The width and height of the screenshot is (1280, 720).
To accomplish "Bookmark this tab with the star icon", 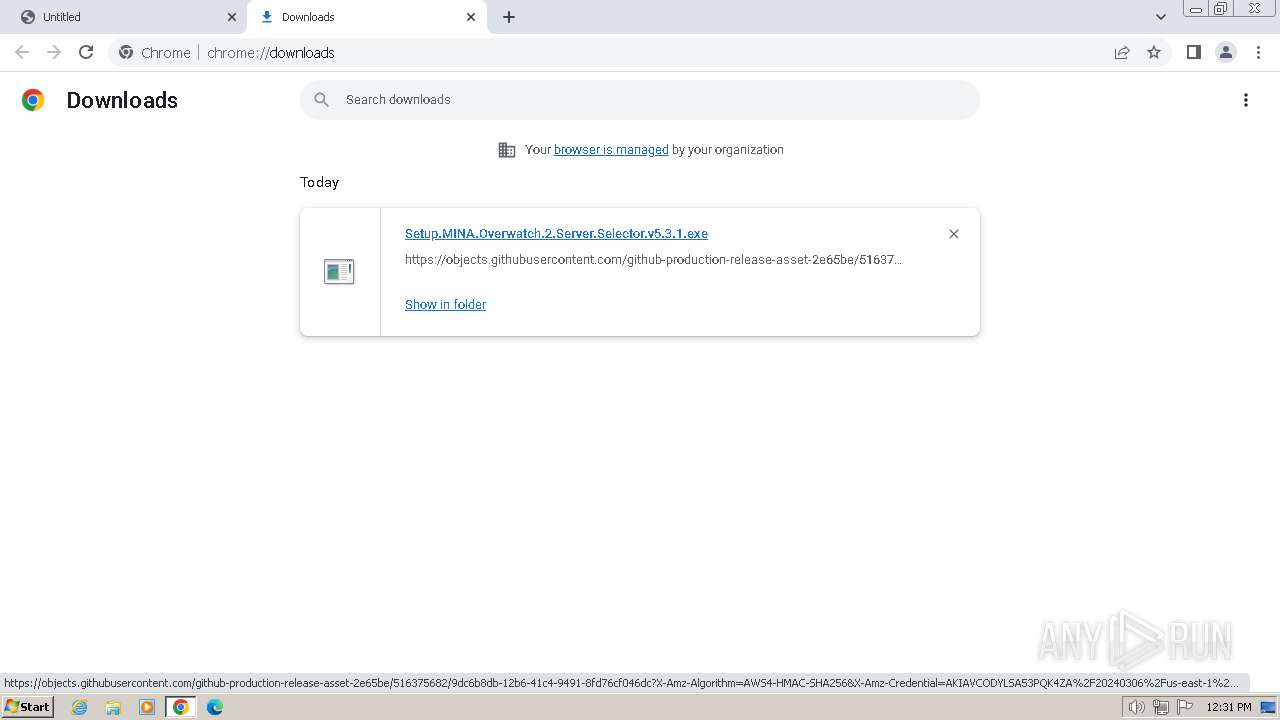I will 1154,52.
